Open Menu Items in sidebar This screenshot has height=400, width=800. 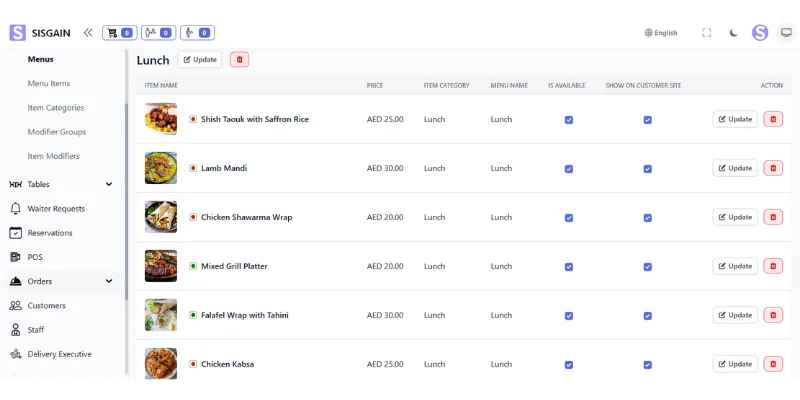pos(49,83)
